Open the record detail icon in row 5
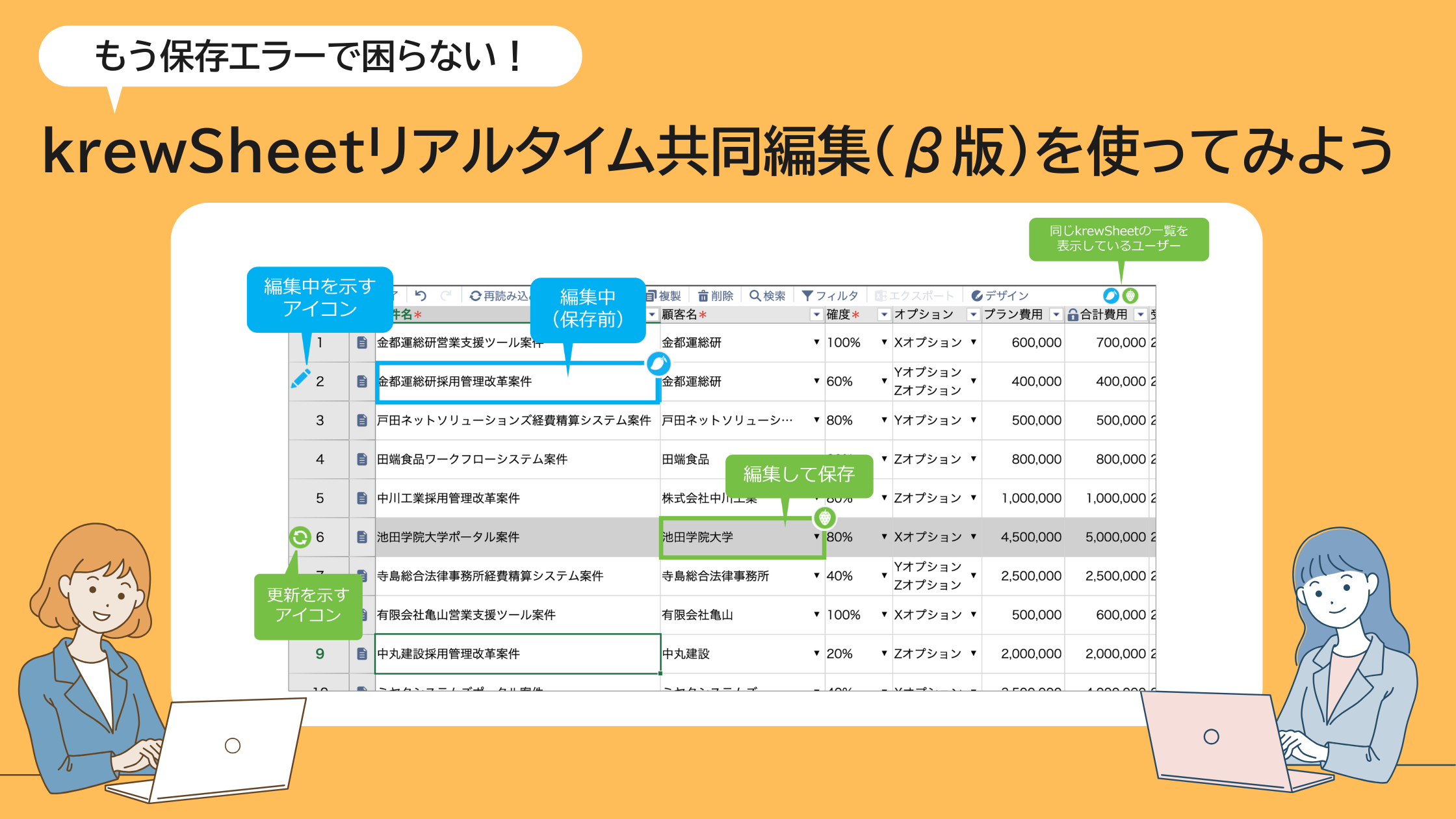This screenshot has height=819, width=1456. click(362, 499)
